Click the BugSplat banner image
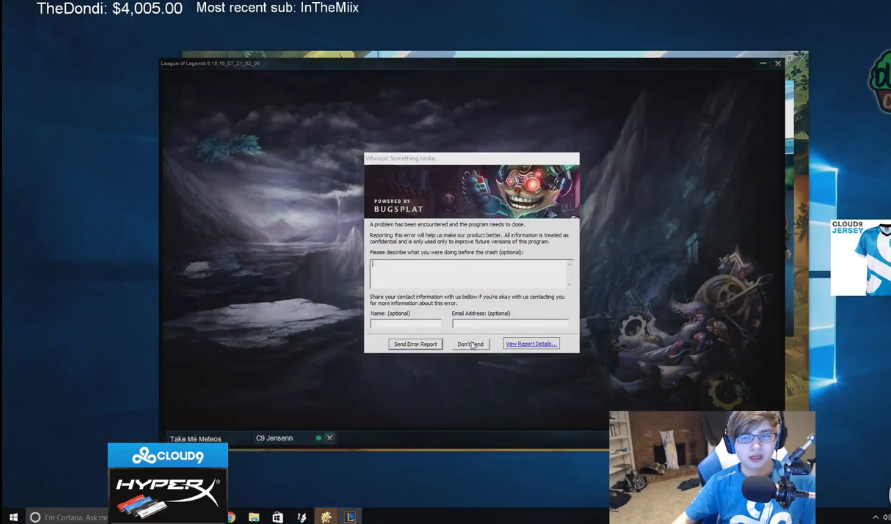891x524 pixels. tap(472, 192)
